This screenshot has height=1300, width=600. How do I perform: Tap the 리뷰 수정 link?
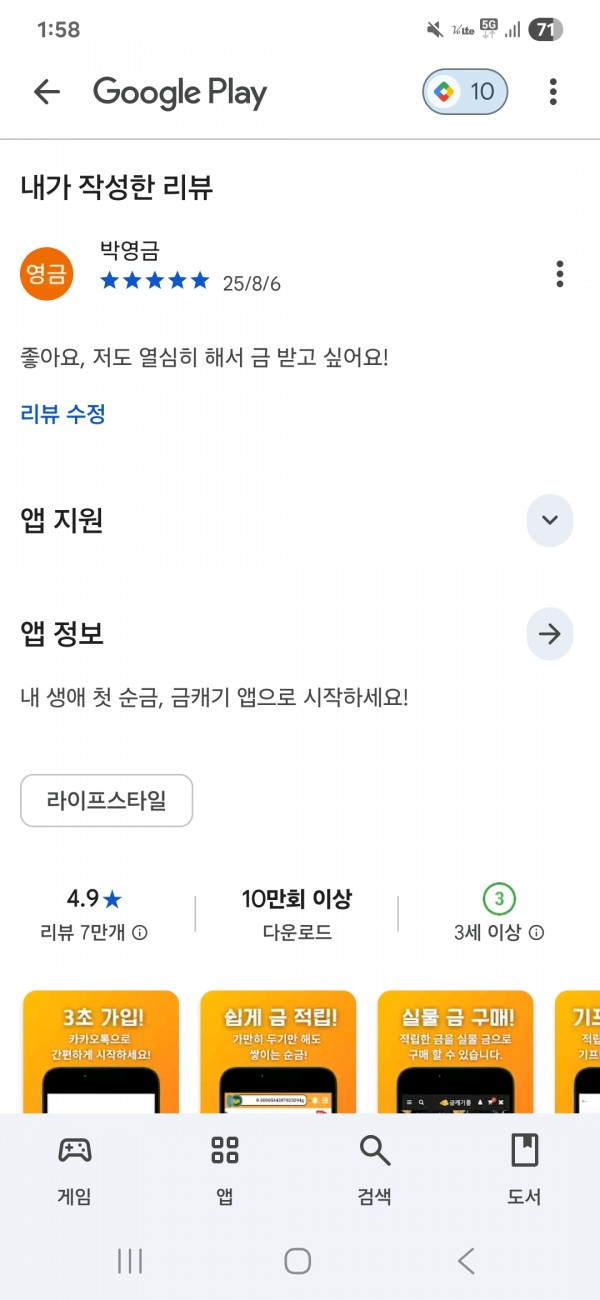[63, 413]
